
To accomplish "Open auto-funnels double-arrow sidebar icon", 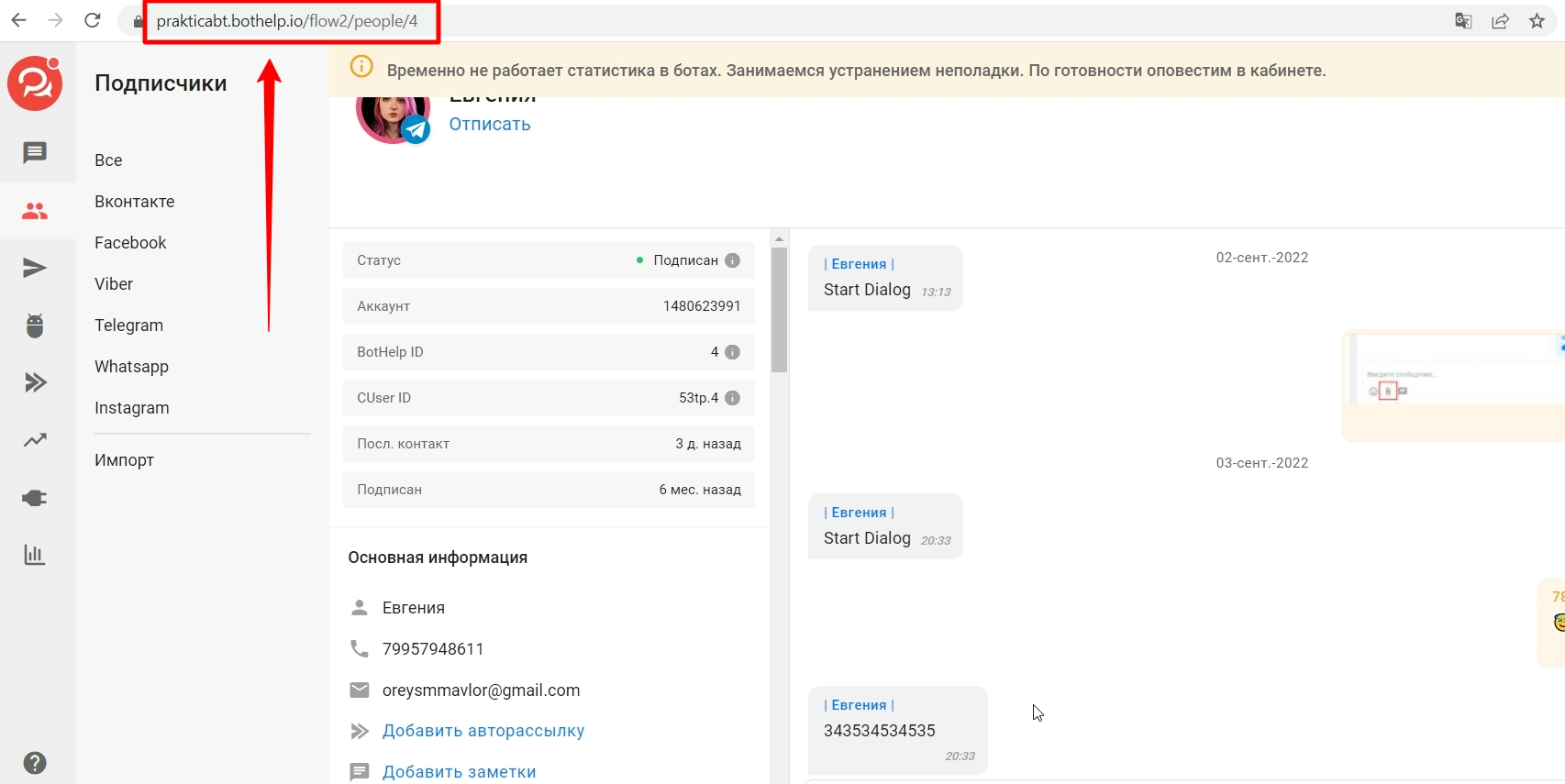I will click(x=35, y=382).
